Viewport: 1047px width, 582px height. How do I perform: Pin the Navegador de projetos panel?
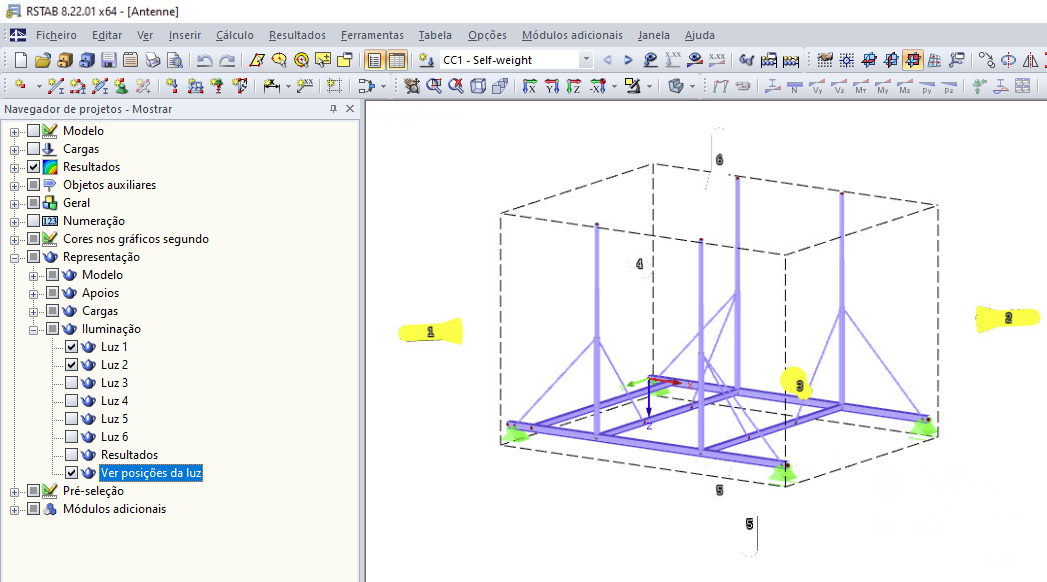(333, 109)
